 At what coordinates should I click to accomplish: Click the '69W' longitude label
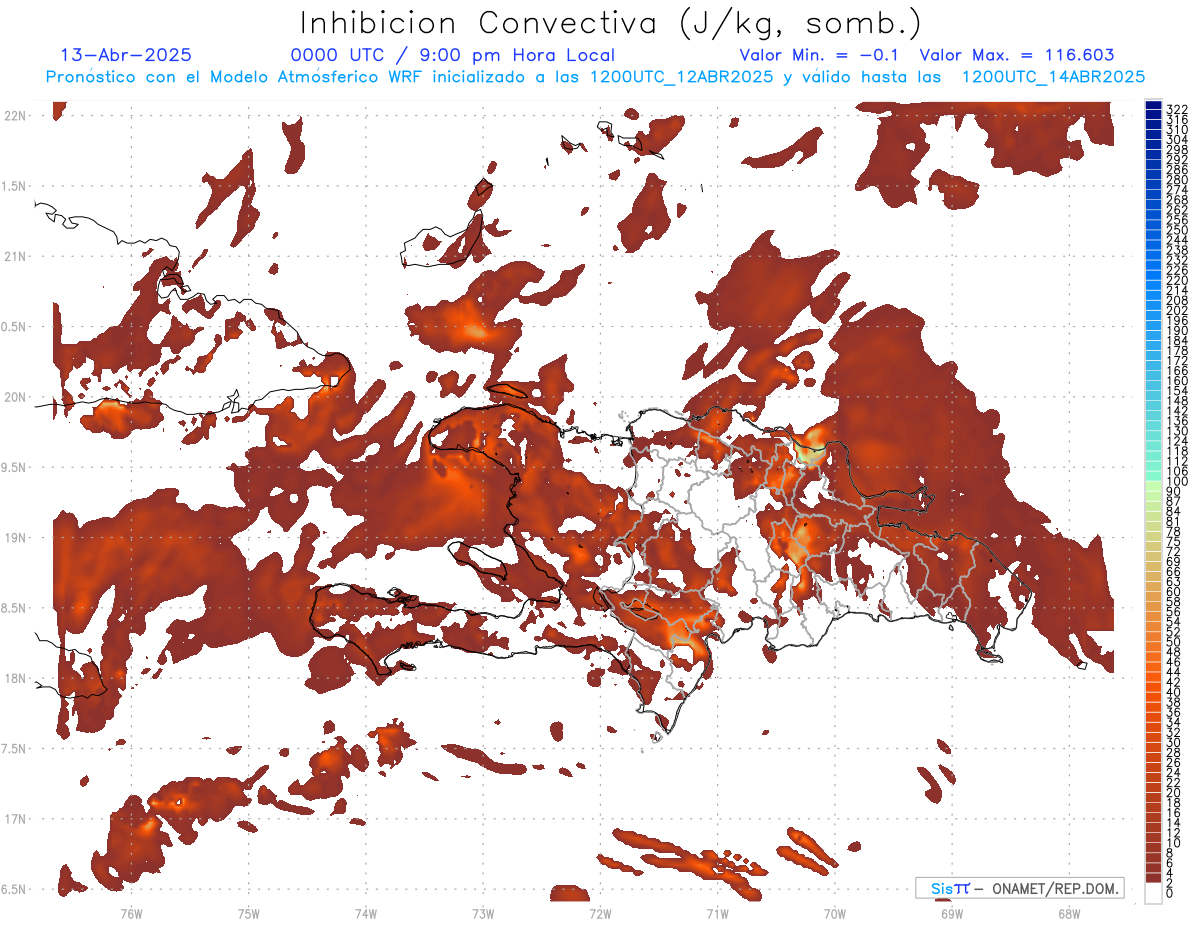pyautogui.click(x=952, y=913)
